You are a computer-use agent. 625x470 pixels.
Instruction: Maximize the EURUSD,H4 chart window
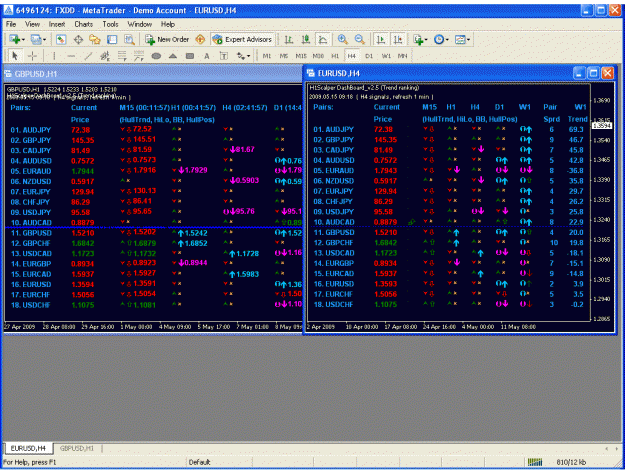(x=593, y=73)
